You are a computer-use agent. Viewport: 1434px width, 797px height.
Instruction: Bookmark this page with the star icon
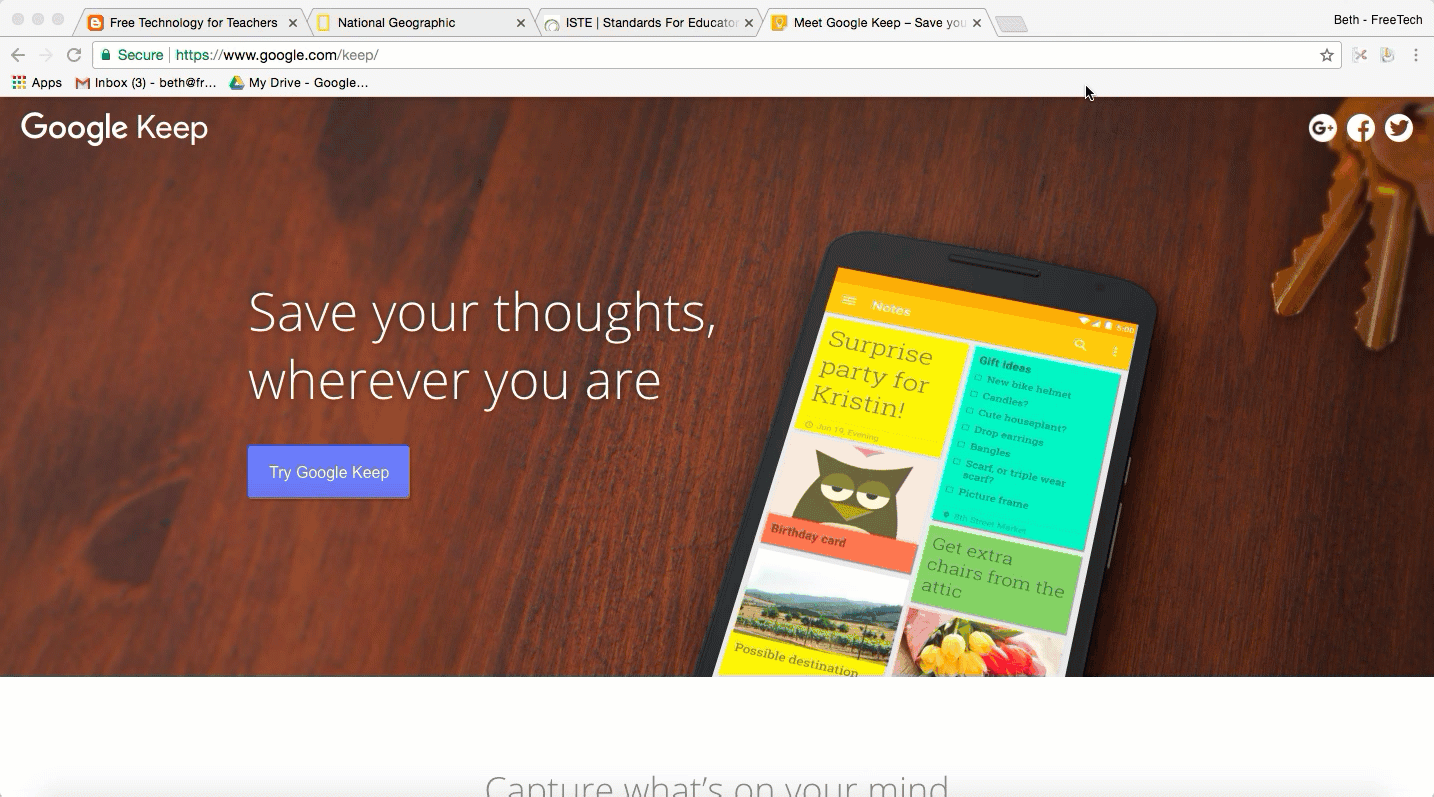click(1327, 55)
